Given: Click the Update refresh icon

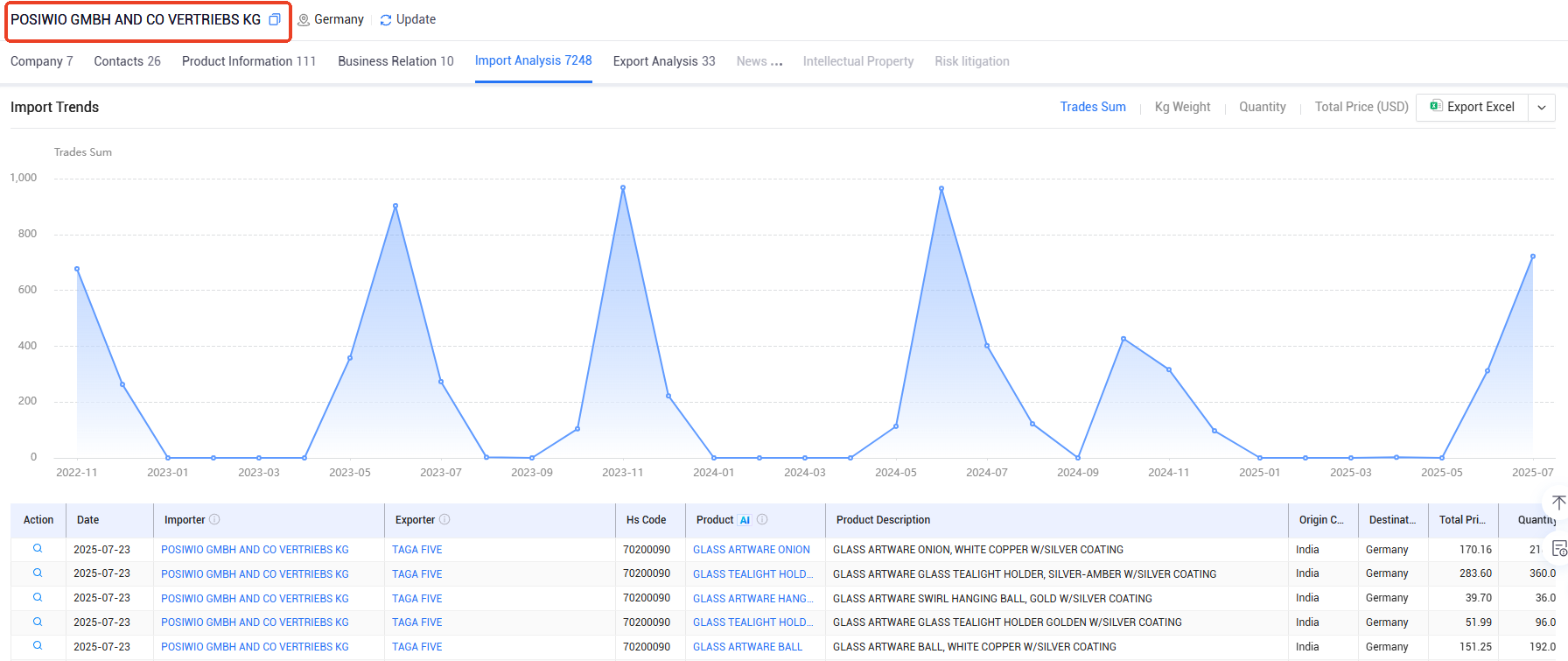Looking at the screenshot, I should (x=386, y=20).
